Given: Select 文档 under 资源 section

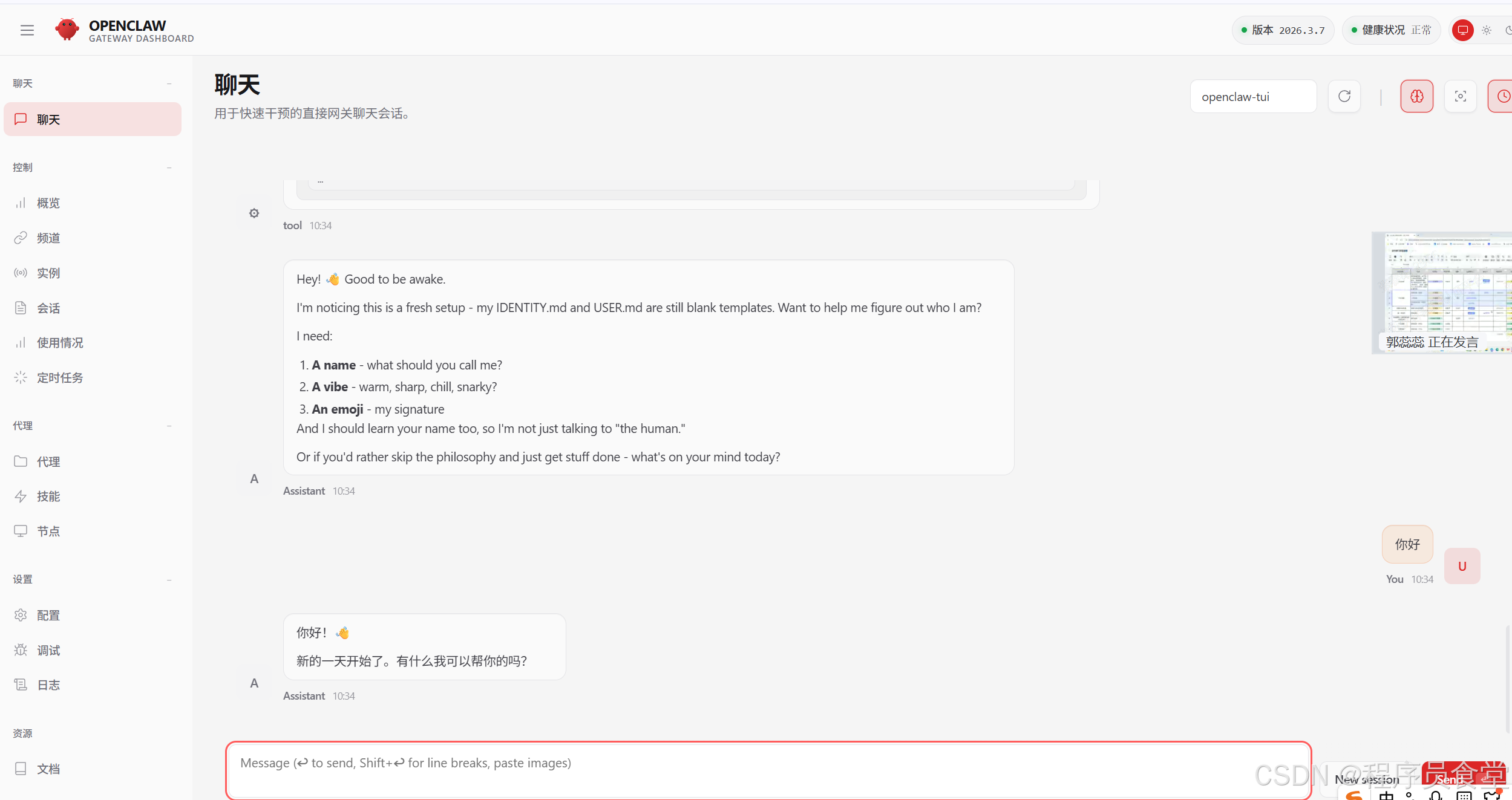Looking at the screenshot, I should 48,768.
